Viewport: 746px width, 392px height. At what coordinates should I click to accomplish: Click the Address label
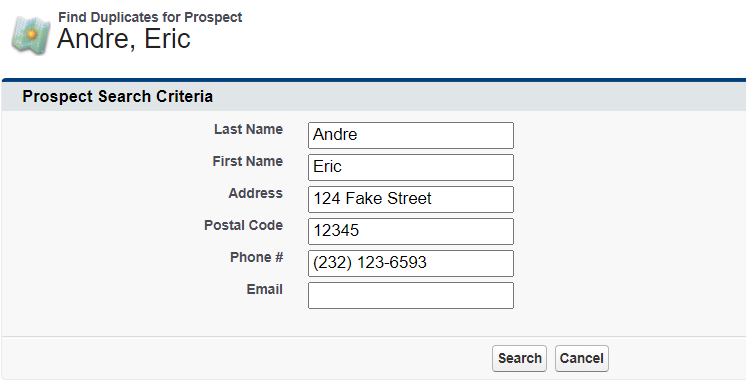(x=255, y=193)
